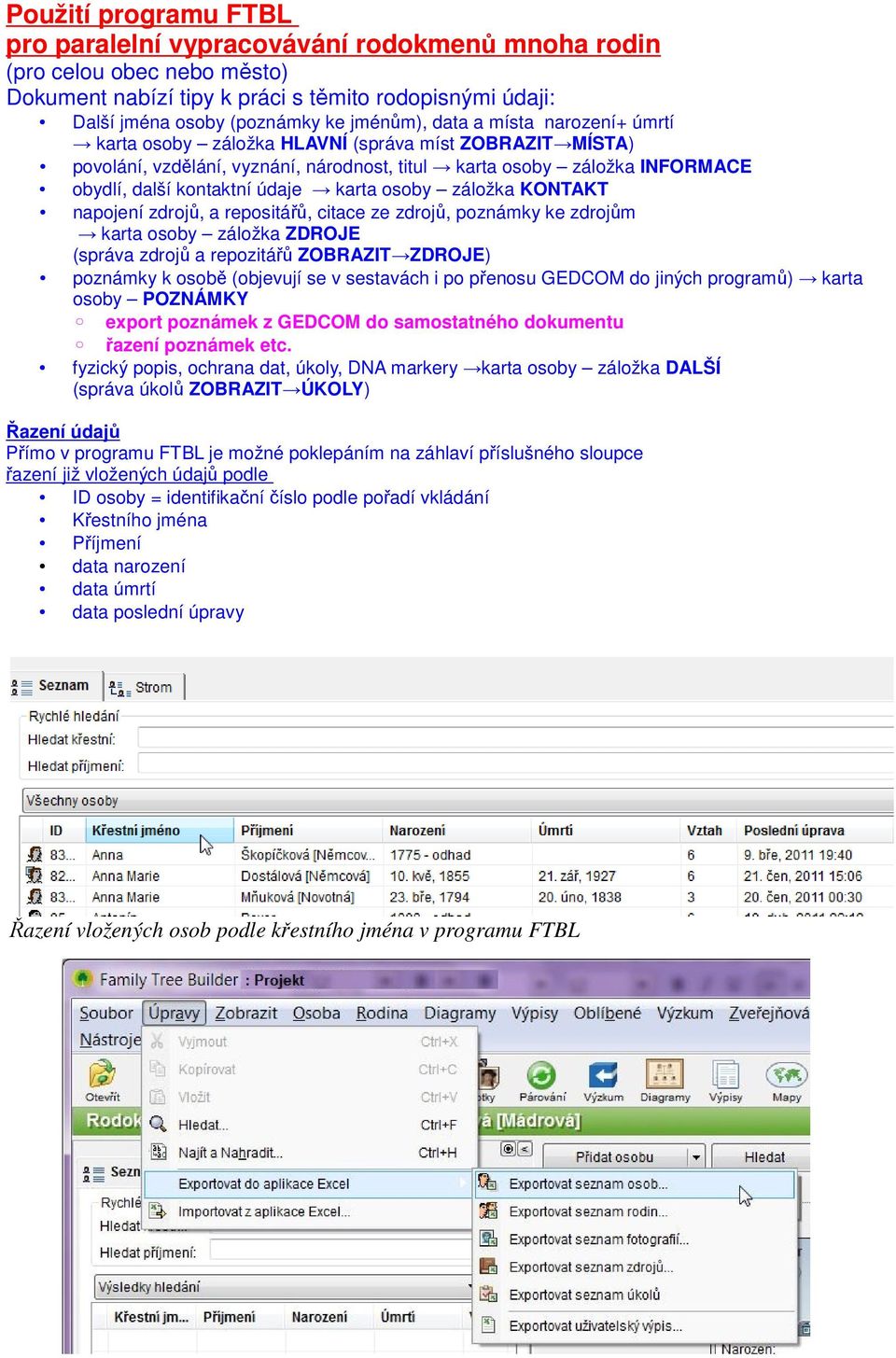Click person icon in Dostálová row
The image size is (896, 1358).
pyautogui.click(x=35, y=875)
